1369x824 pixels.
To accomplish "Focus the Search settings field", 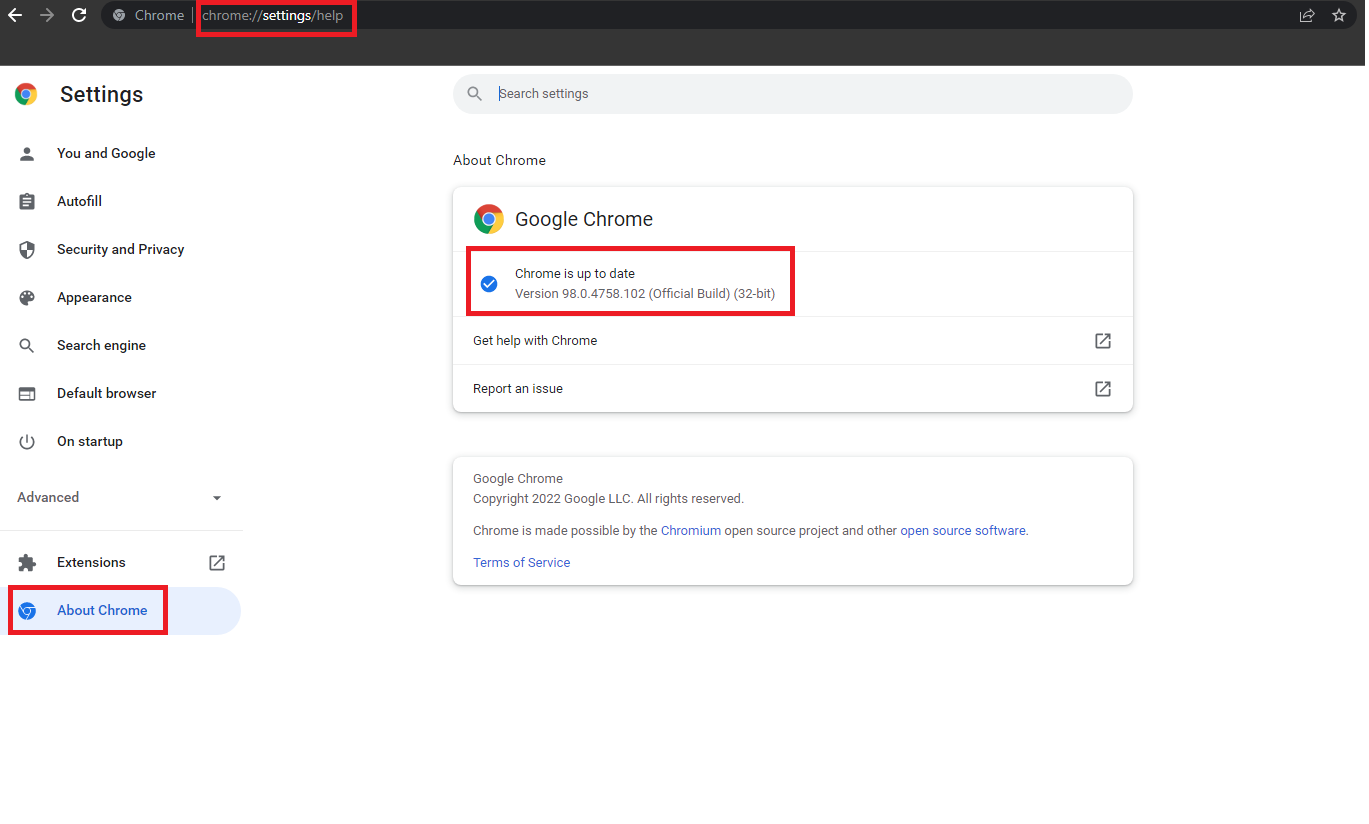I will pyautogui.click(x=793, y=93).
